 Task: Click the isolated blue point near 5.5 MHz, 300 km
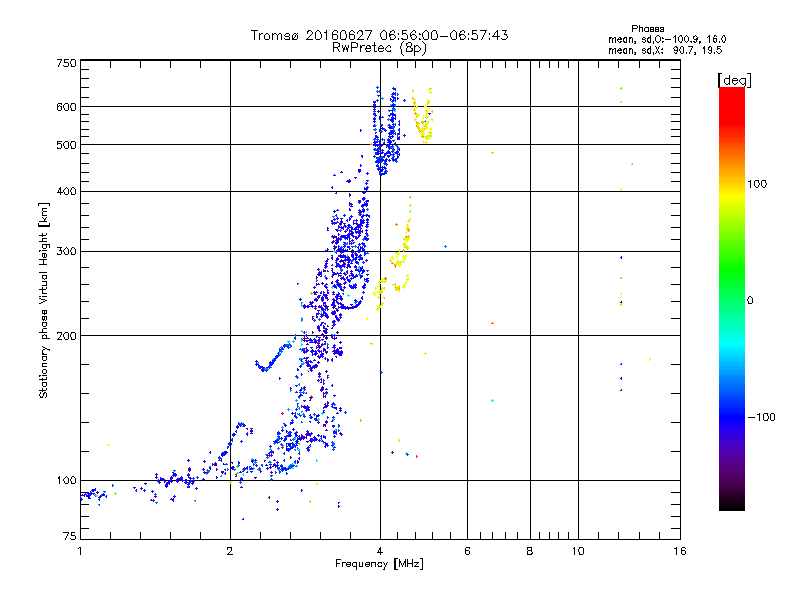pyautogui.click(x=445, y=246)
